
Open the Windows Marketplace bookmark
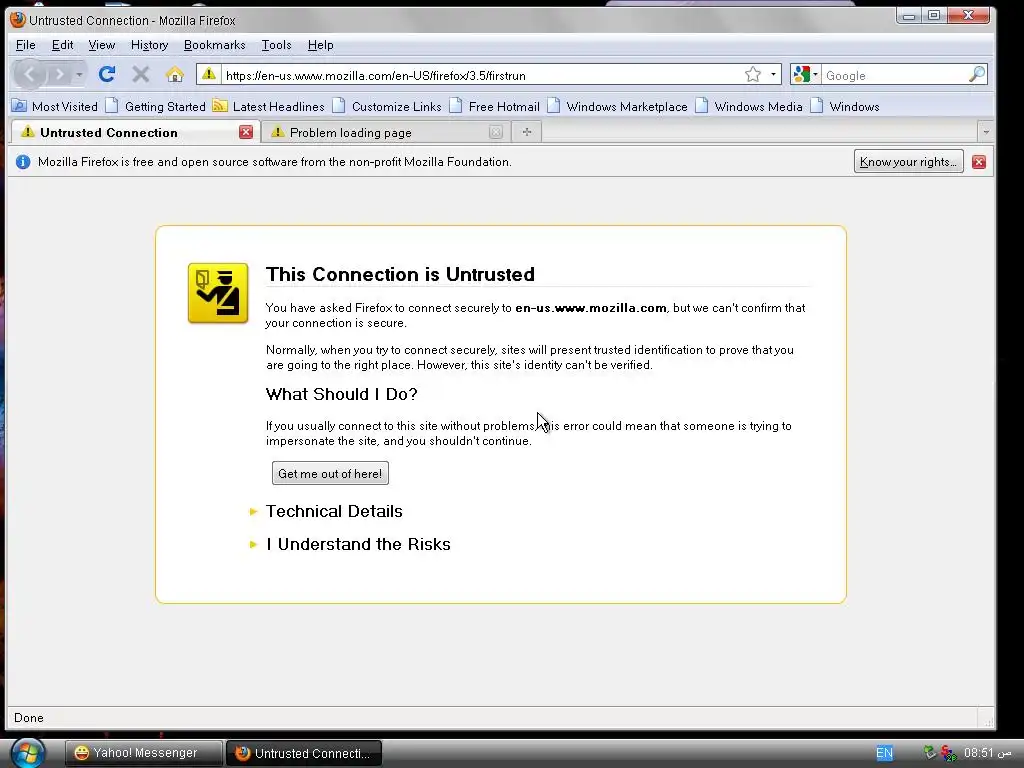coord(617,106)
